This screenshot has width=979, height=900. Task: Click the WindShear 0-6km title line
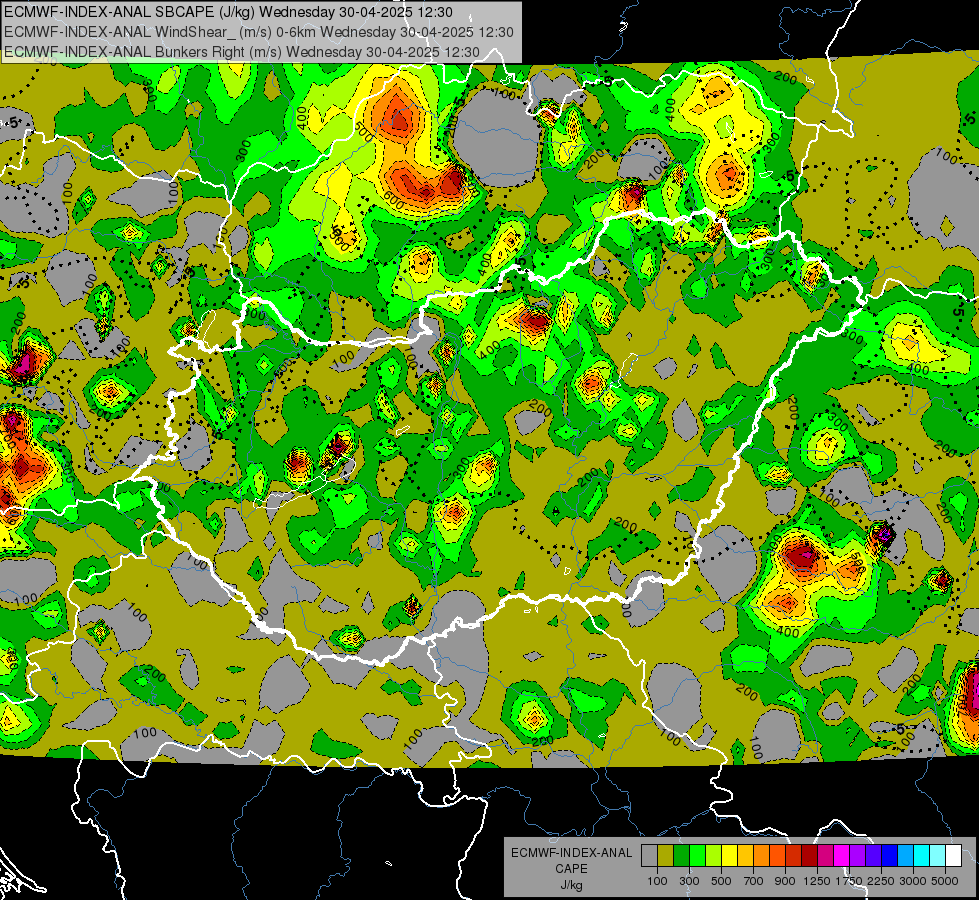pyautogui.click(x=258, y=32)
